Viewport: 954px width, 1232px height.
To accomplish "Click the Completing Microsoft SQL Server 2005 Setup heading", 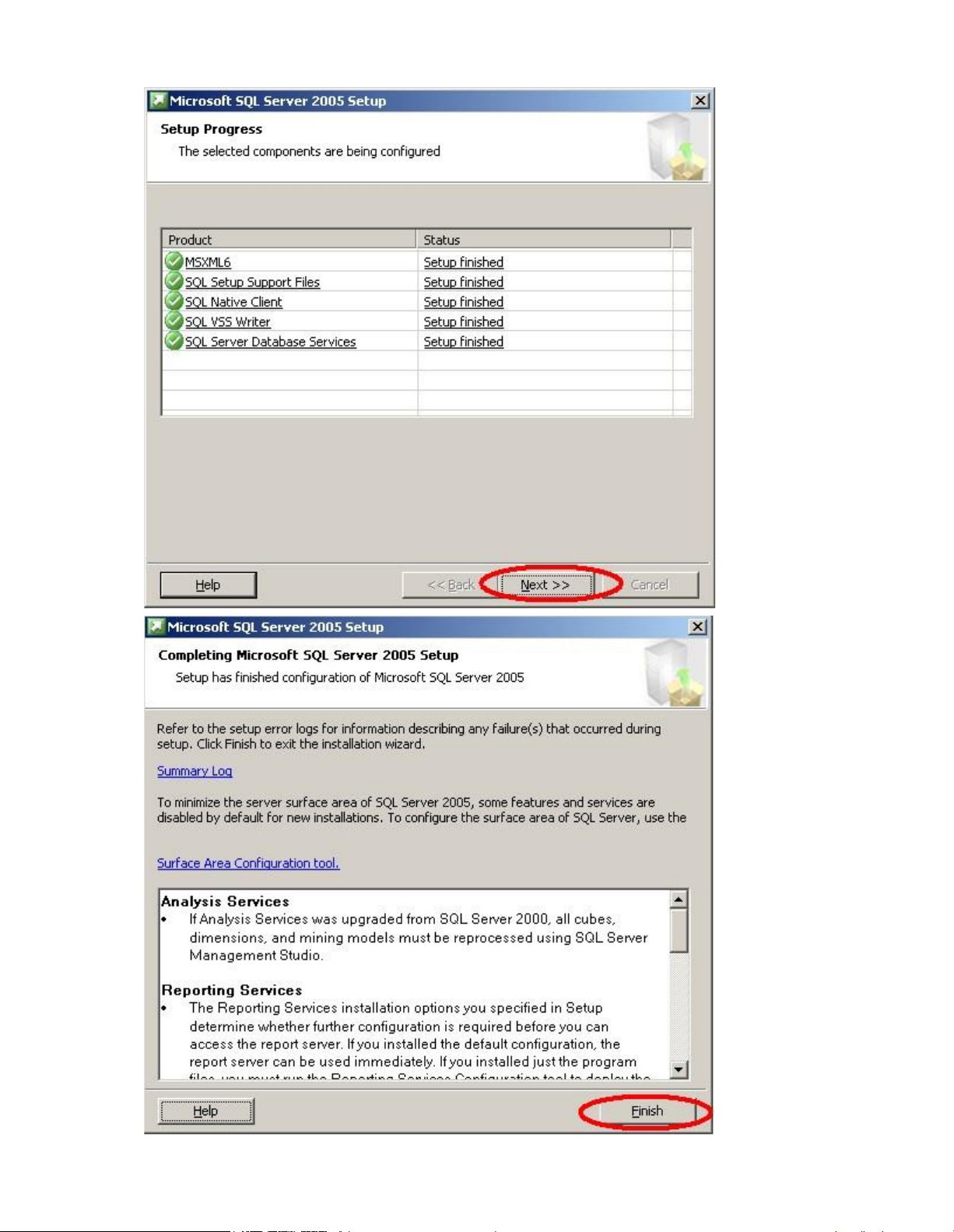I will pyautogui.click(x=308, y=655).
